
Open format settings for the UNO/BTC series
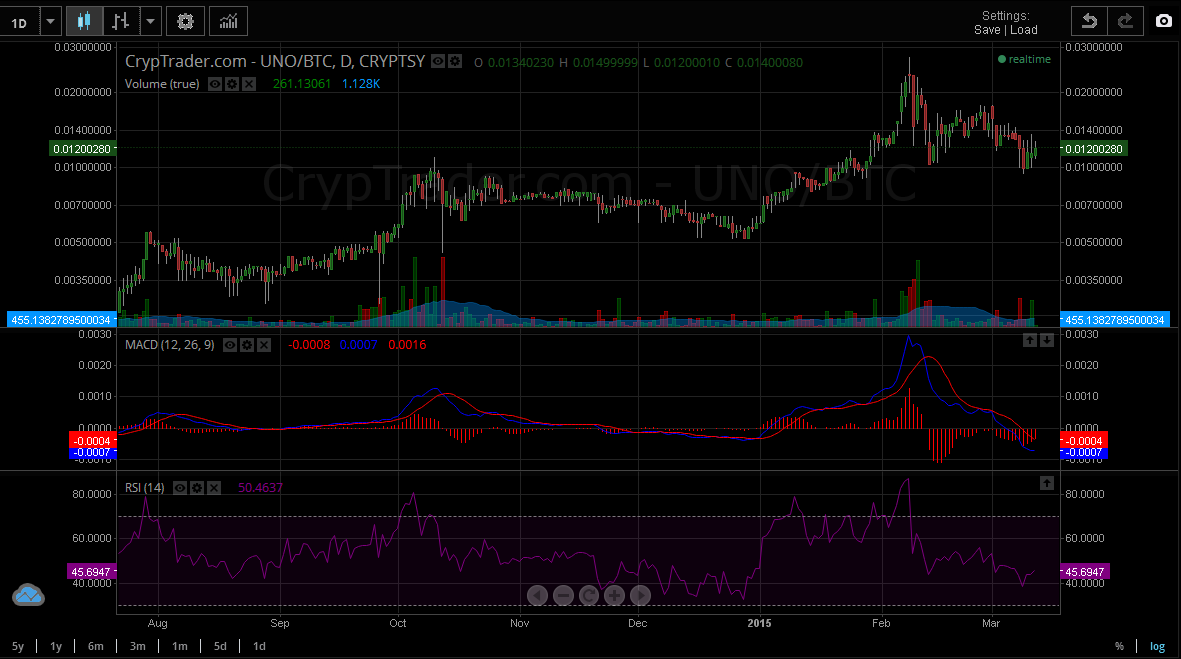pos(455,62)
